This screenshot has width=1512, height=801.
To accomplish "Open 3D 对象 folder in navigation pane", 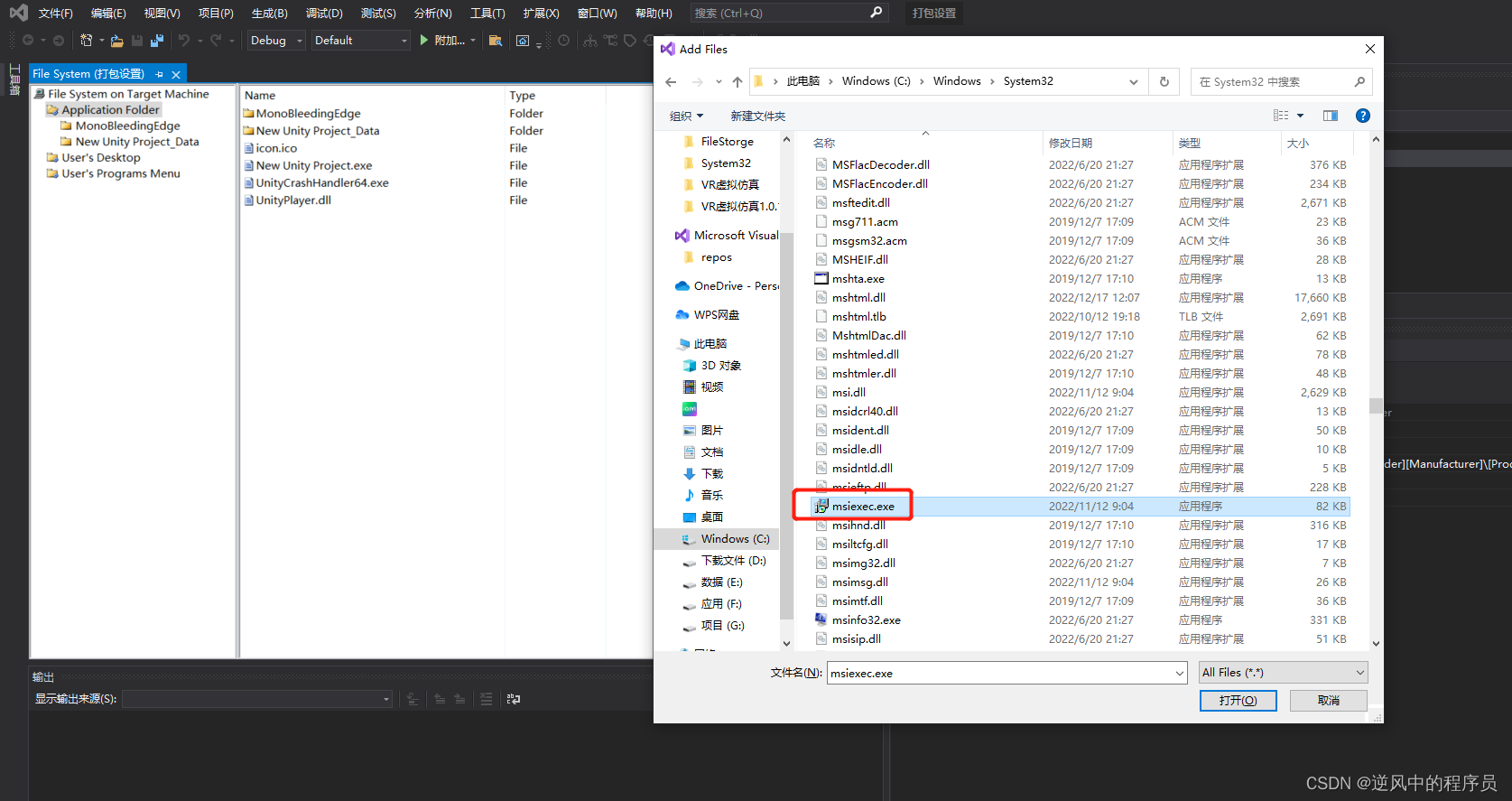I will 712,365.
